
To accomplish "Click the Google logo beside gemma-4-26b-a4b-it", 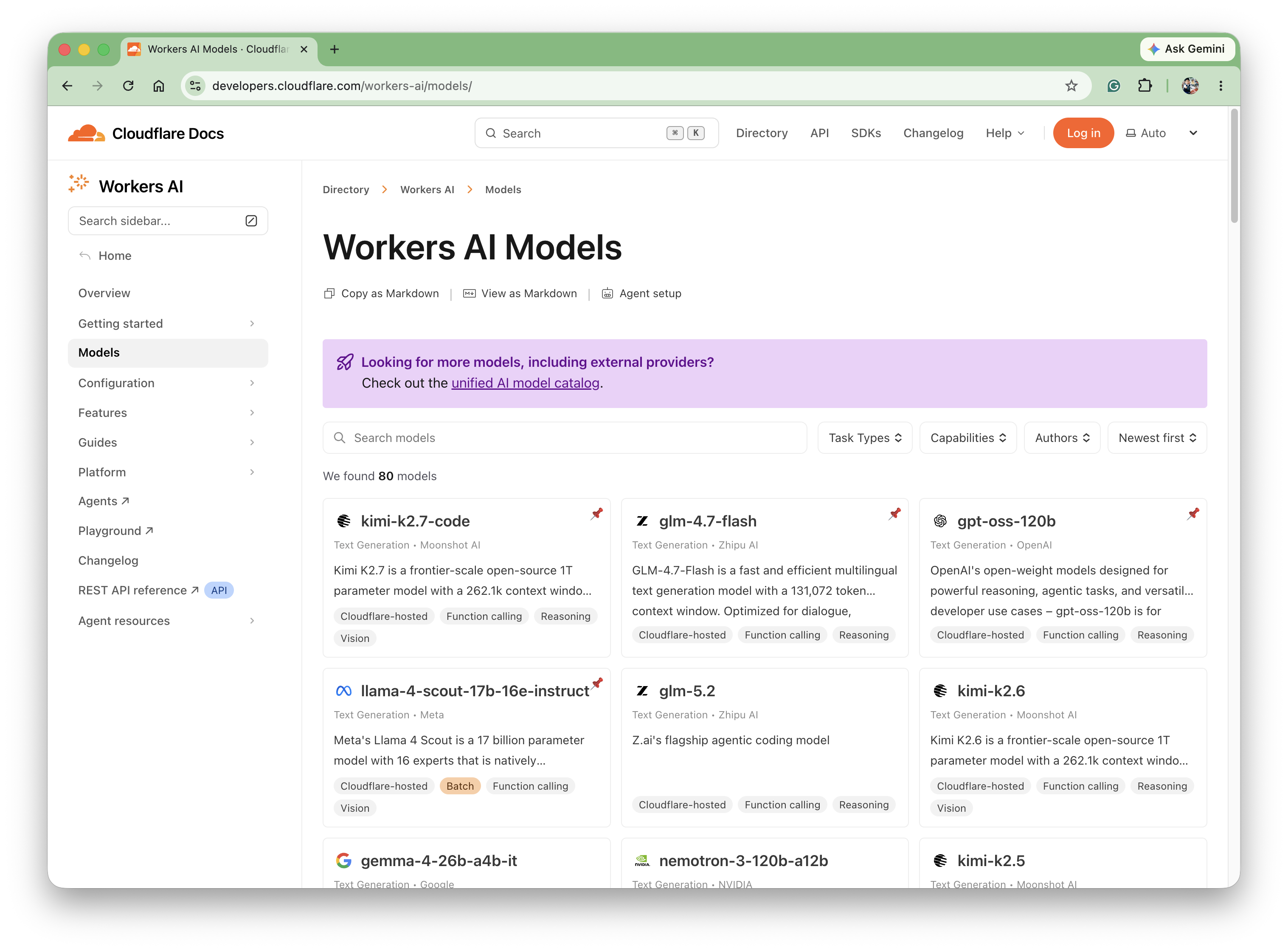I will [x=343, y=861].
